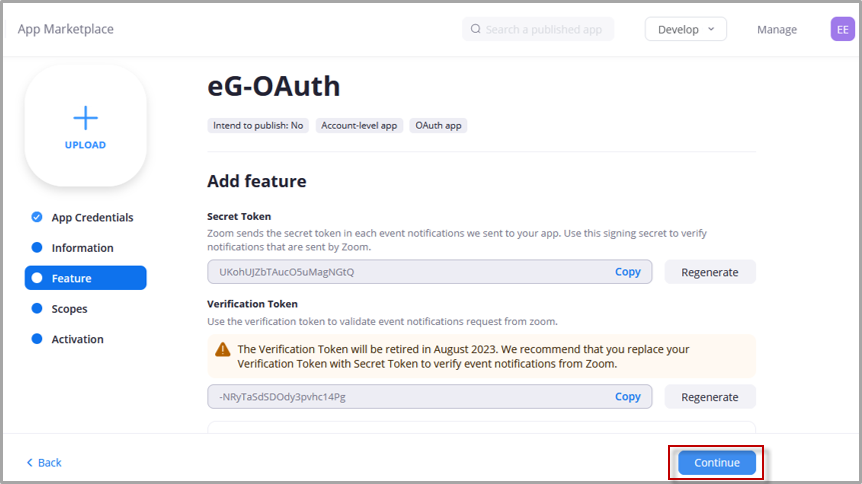Click the Secret Token value field
862x484 pixels.
(x=429, y=272)
